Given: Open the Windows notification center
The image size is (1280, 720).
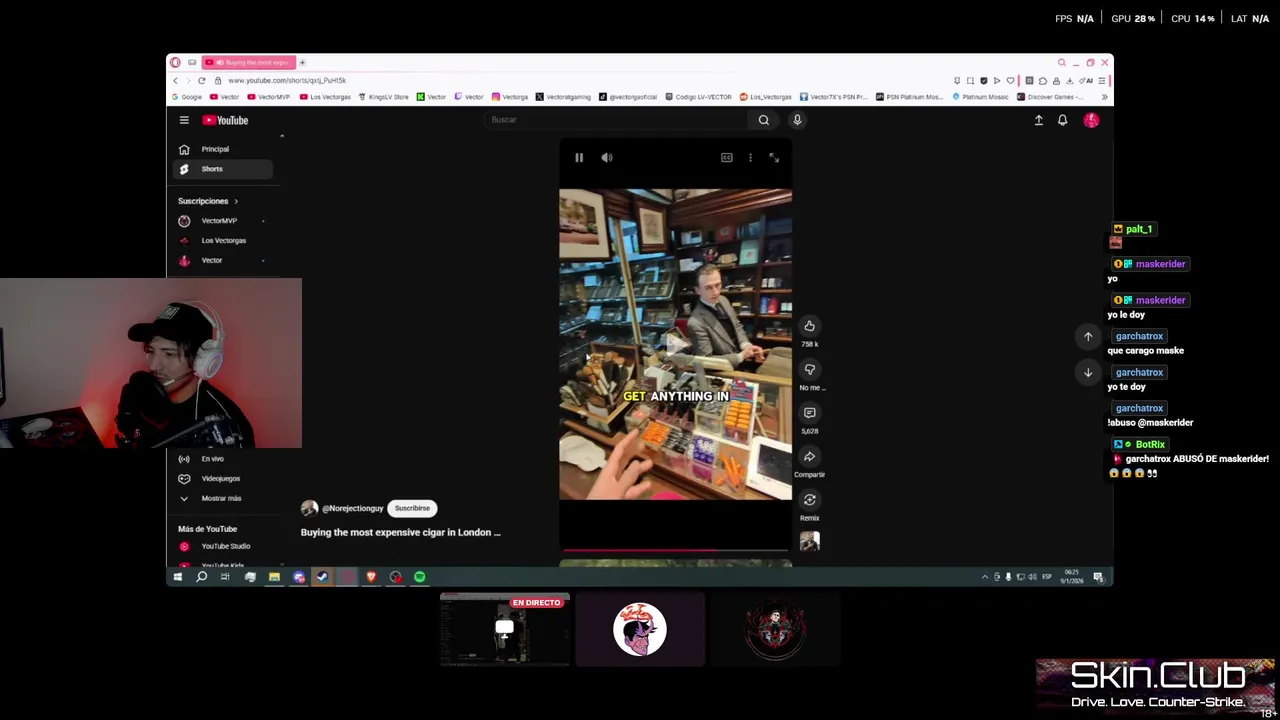Looking at the screenshot, I should click(x=1098, y=577).
